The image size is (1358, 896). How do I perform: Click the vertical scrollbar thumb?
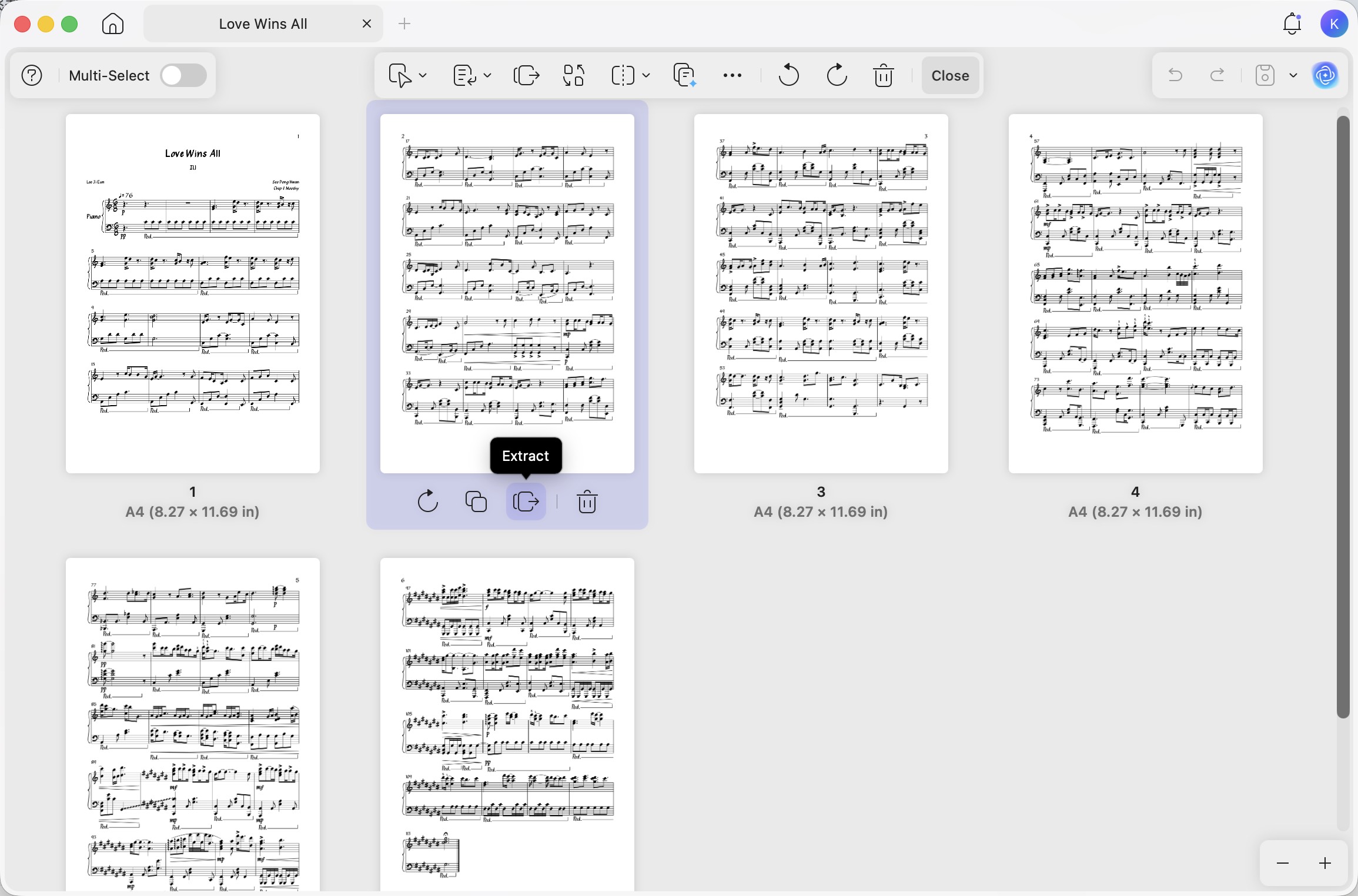pos(1343,417)
